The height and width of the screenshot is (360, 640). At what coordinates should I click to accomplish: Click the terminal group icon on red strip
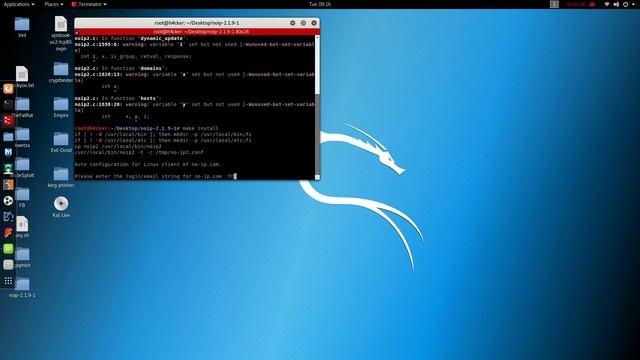point(78,32)
